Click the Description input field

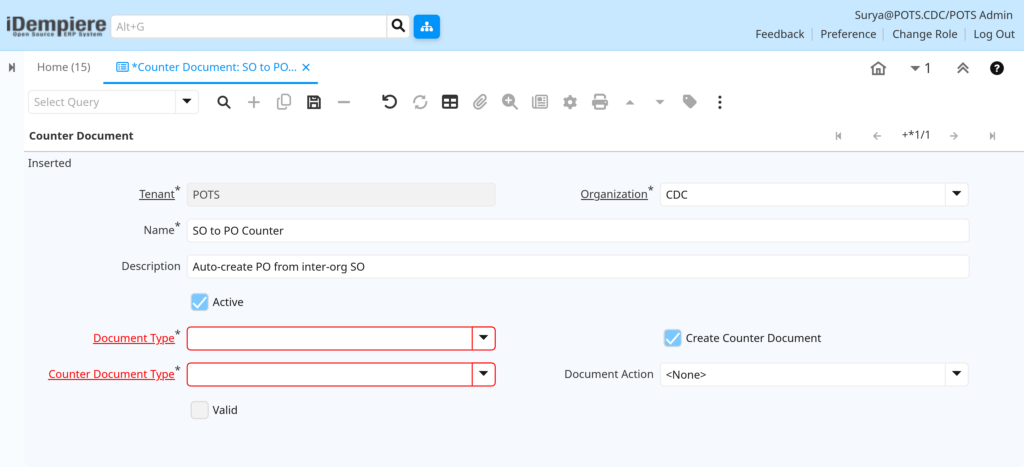click(578, 266)
